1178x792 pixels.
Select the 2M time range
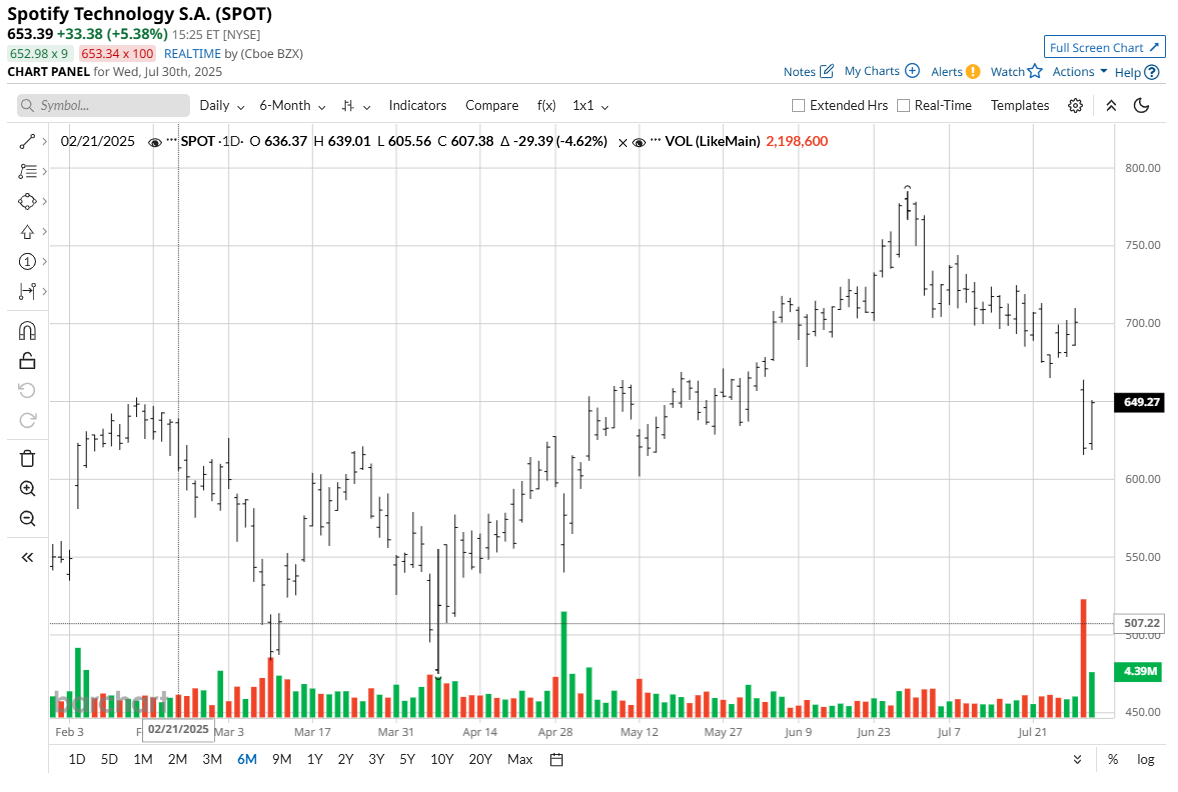[x=177, y=760]
